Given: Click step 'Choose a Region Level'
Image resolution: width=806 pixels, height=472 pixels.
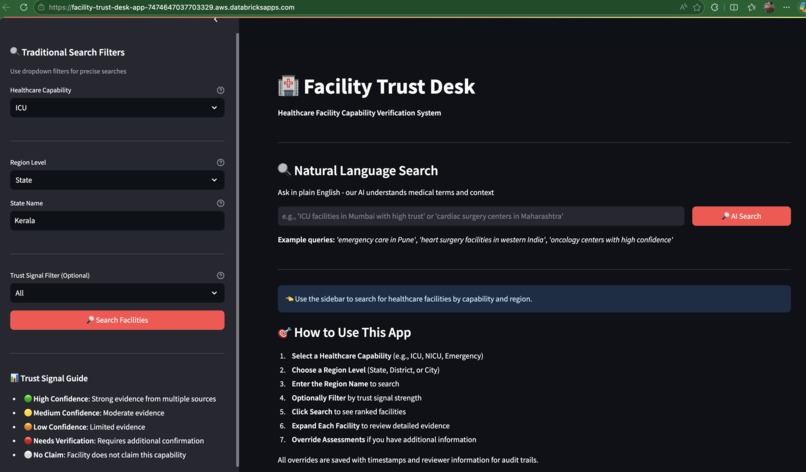Looking at the screenshot, I should pos(365,370).
